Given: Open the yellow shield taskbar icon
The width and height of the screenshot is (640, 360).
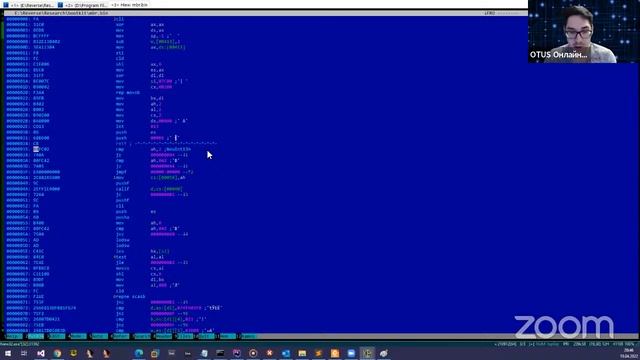Looking at the screenshot, I should pos(73,353).
